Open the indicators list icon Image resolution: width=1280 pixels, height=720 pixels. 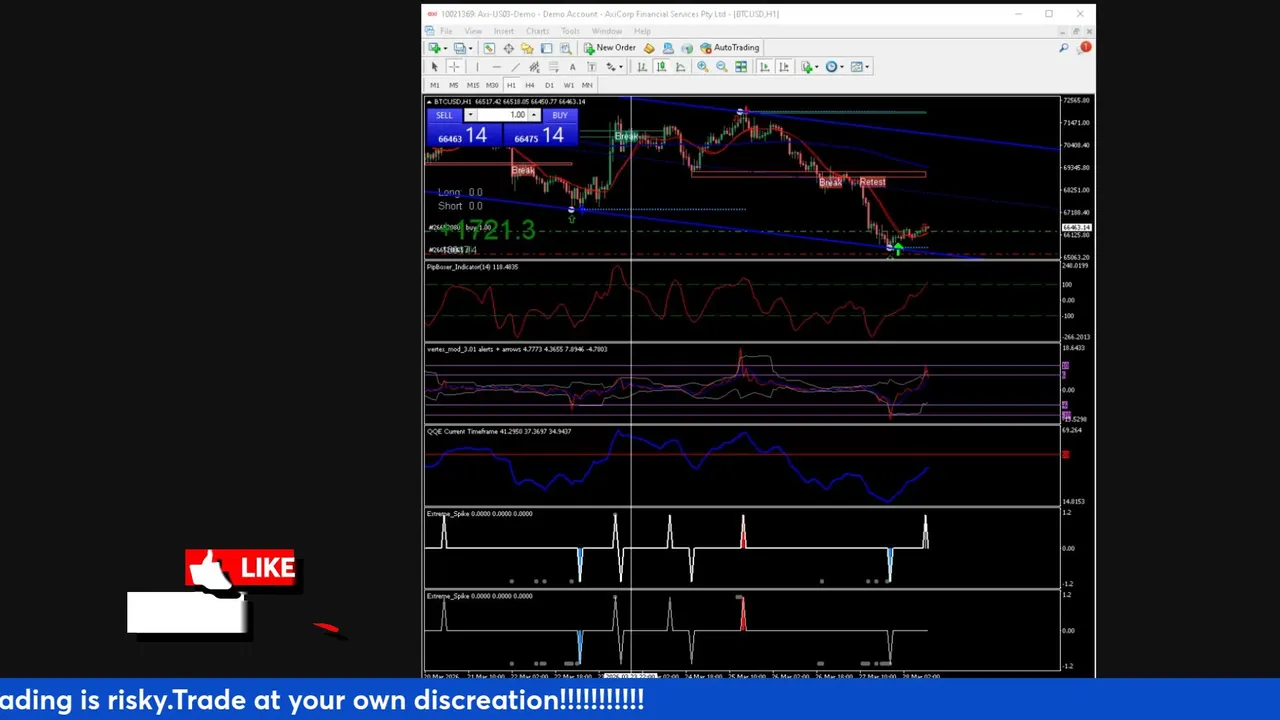coord(806,67)
